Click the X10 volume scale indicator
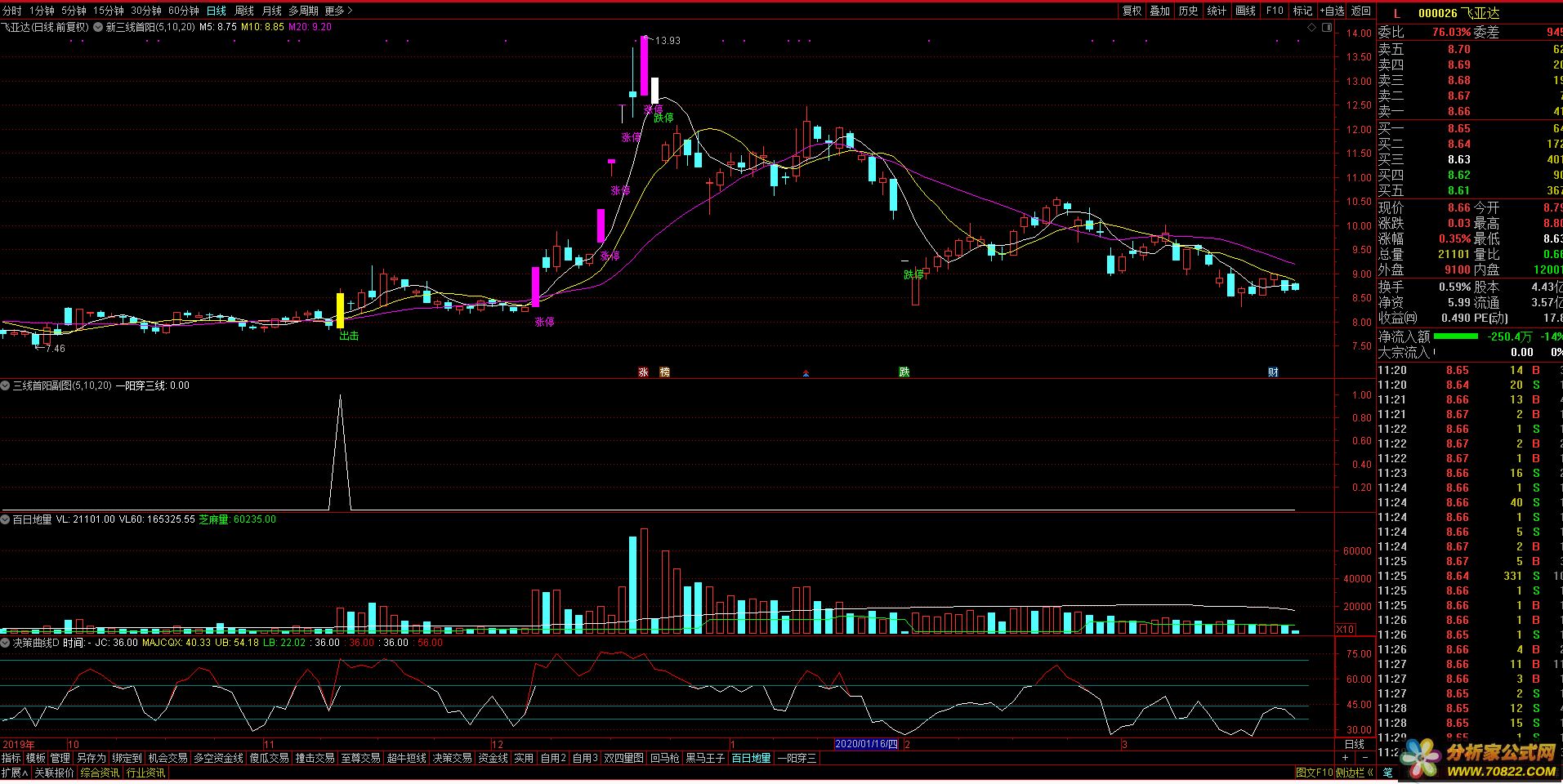 point(1344,629)
